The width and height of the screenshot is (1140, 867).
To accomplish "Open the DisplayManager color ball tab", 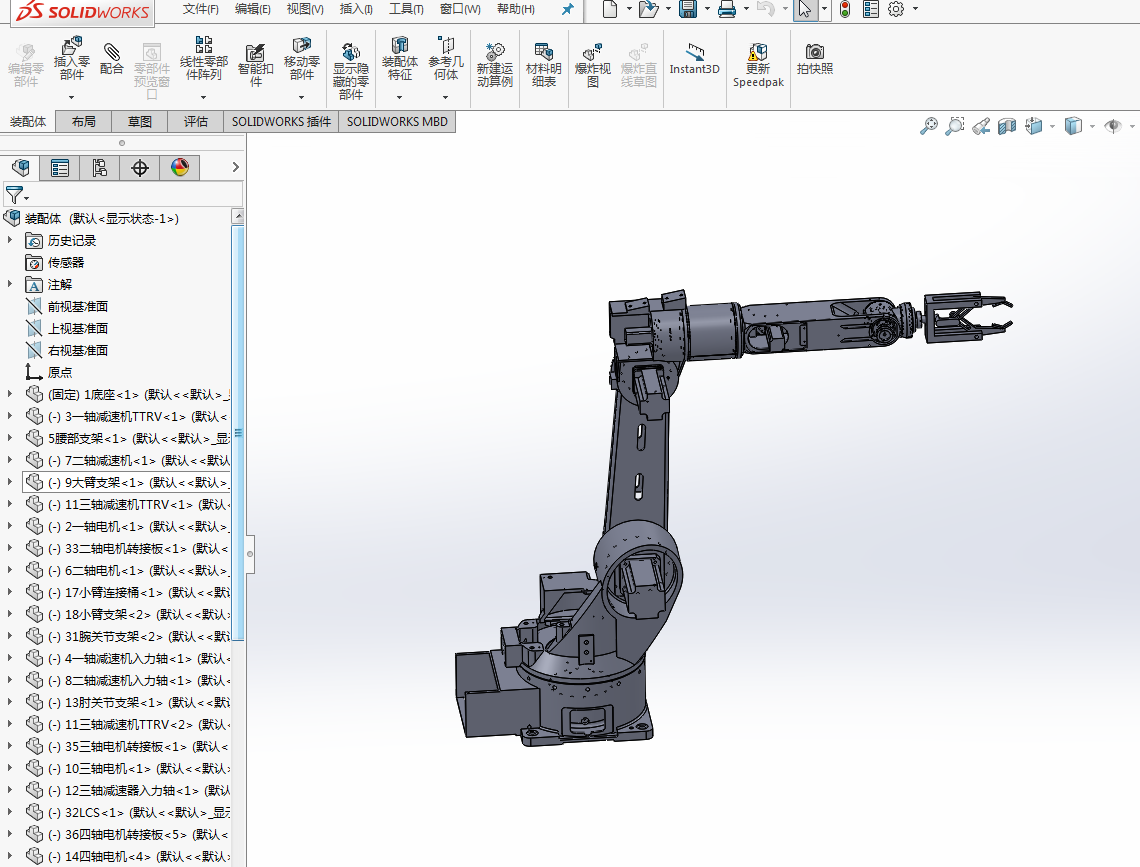I will [x=180, y=168].
